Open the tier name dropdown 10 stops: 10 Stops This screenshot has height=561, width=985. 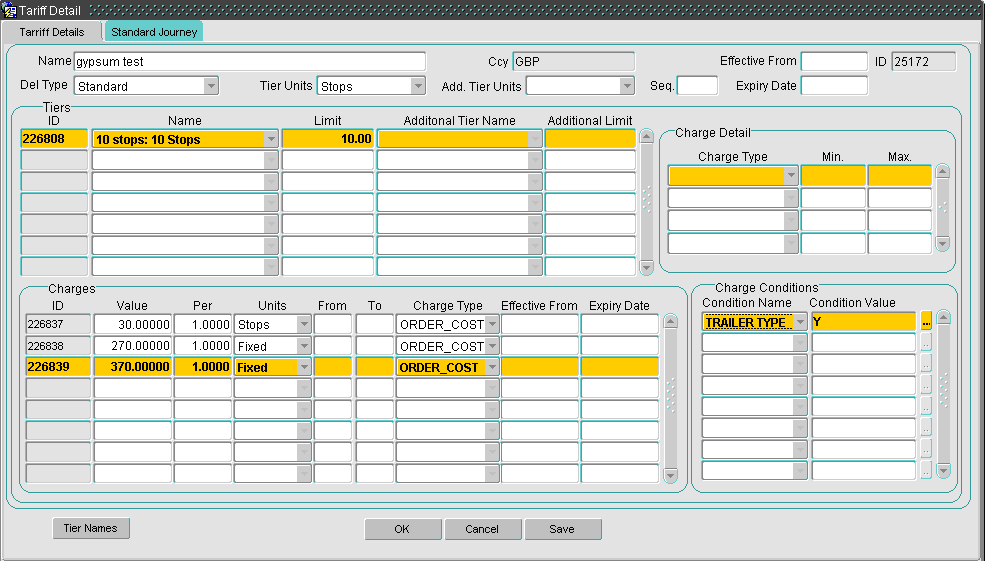271,139
